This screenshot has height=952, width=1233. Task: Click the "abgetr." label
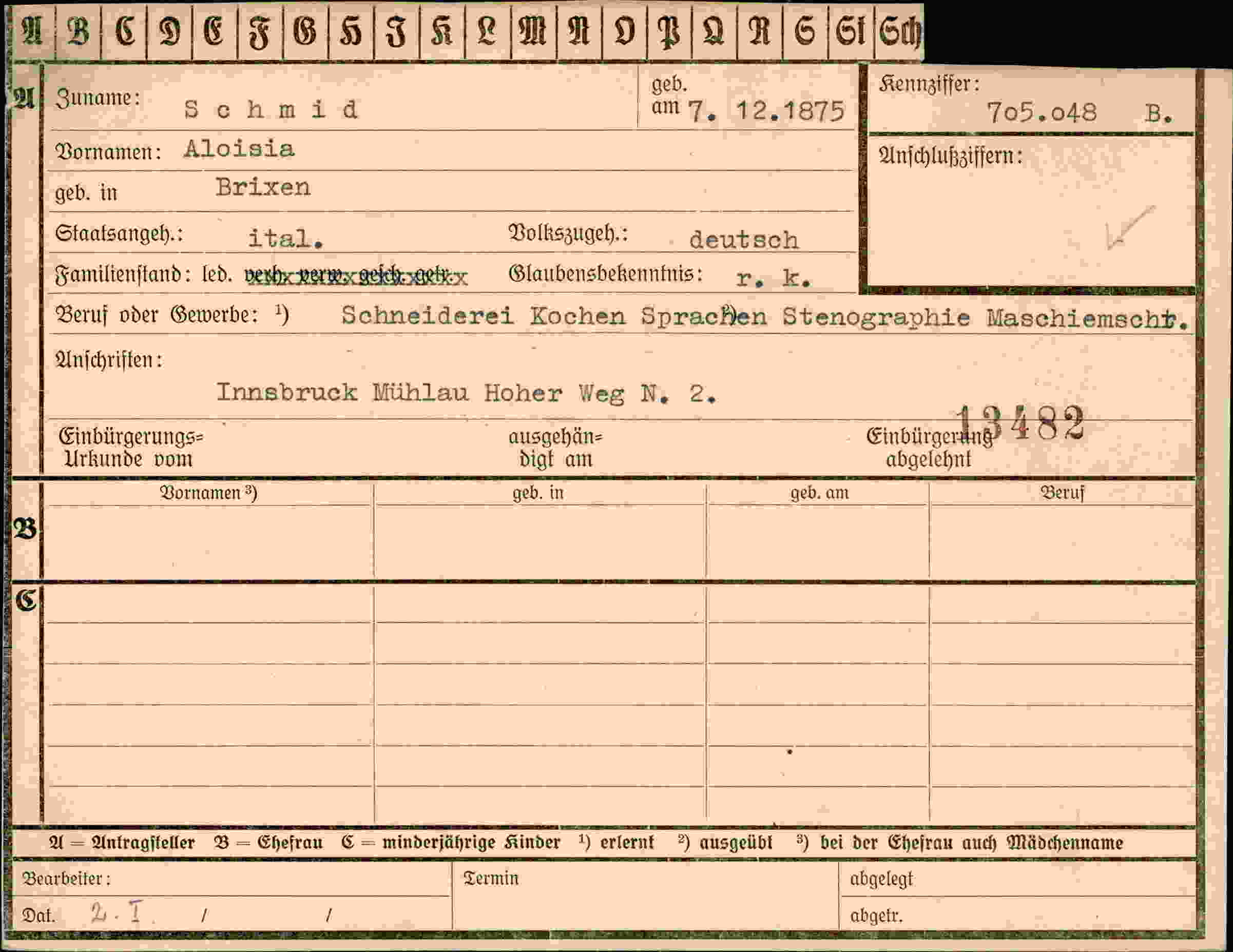click(877, 916)
